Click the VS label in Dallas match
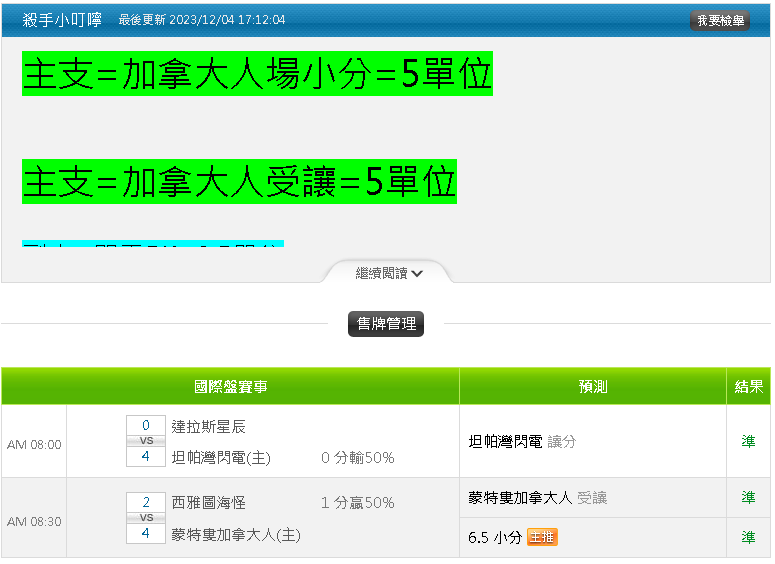775x564 pixels. point(146,440)
